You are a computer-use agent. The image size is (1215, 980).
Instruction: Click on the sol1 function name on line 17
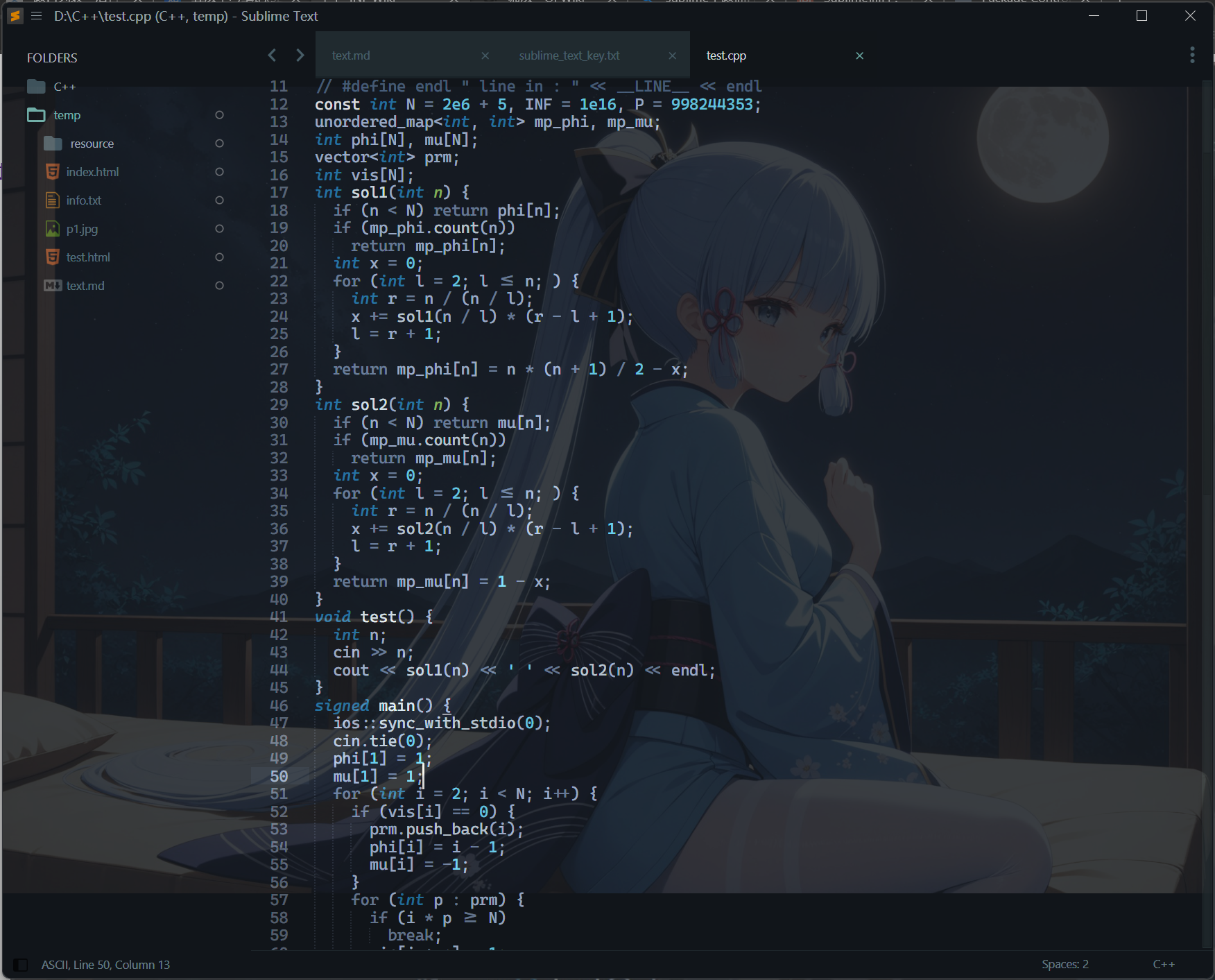point(369,192)
